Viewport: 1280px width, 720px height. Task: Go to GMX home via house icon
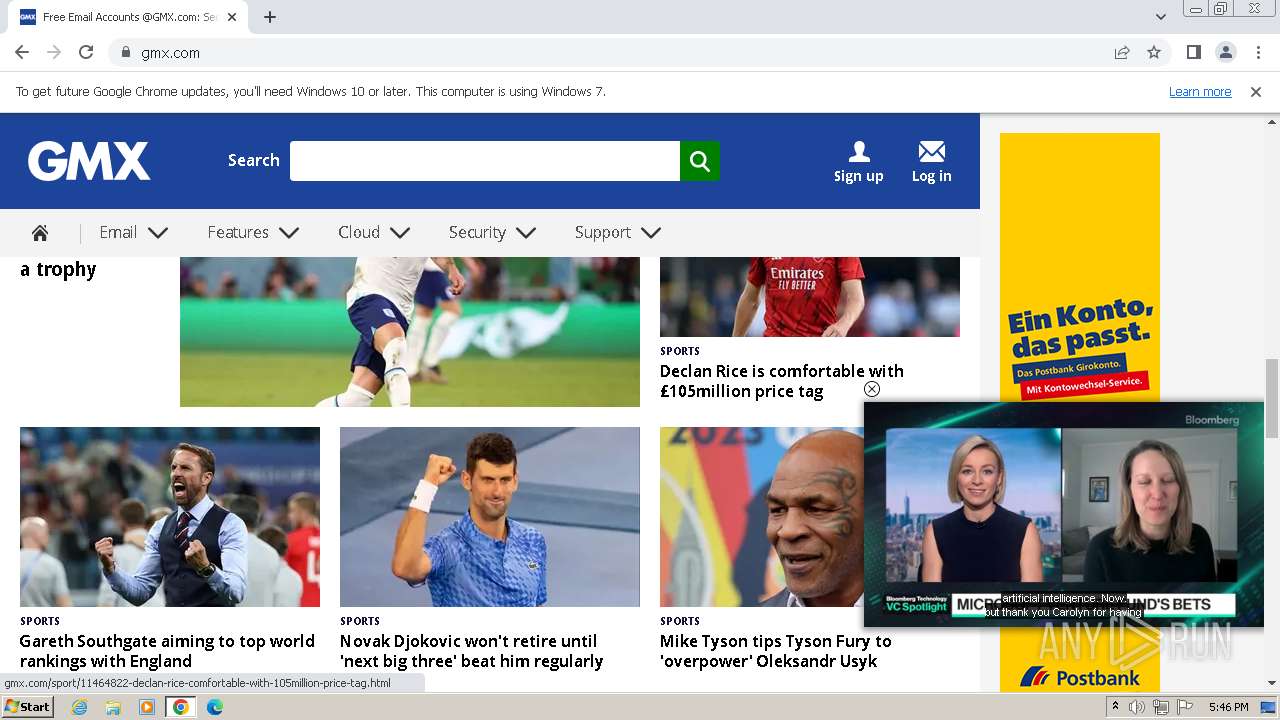40,233
